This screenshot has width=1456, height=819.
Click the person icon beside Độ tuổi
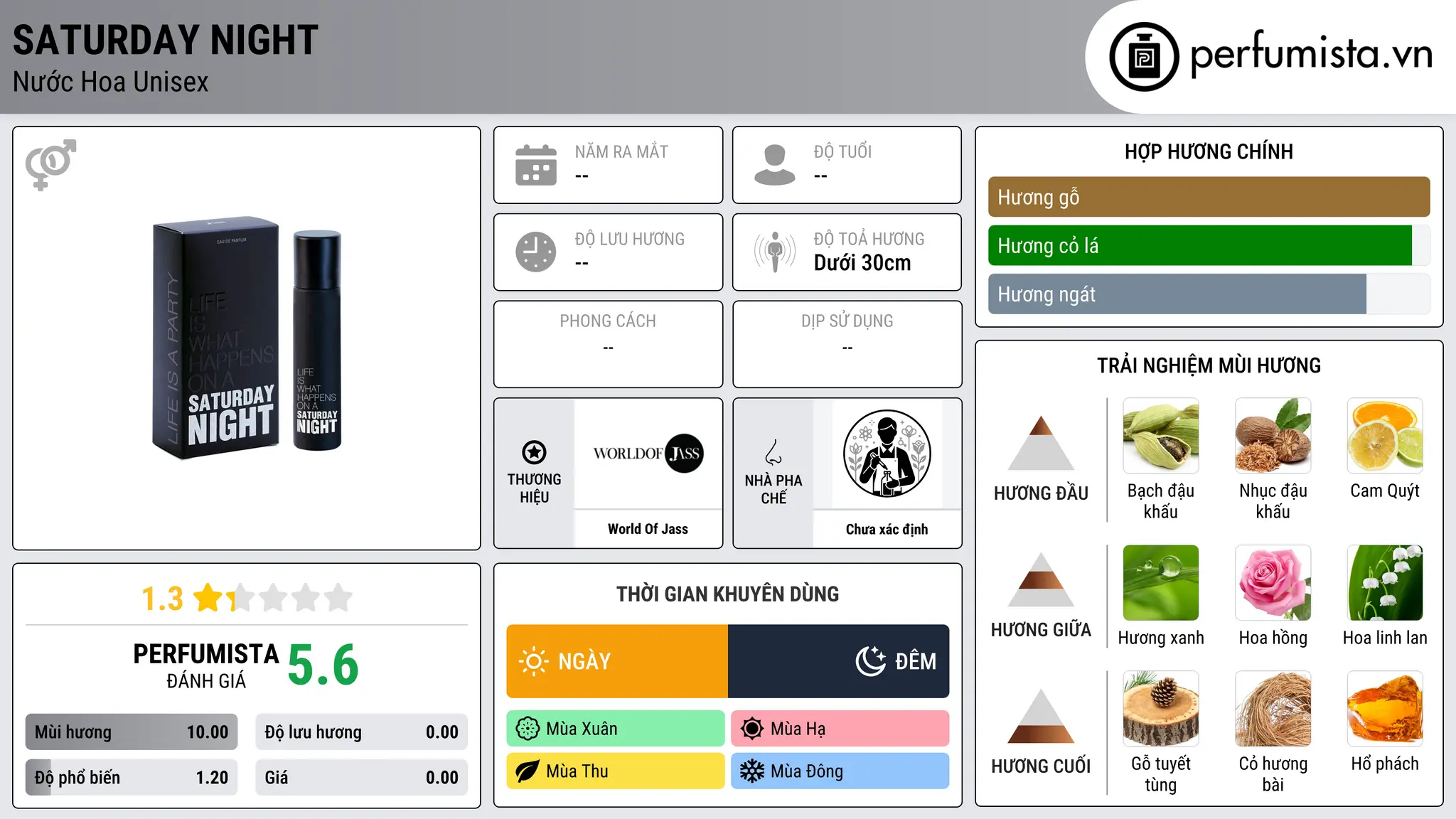point(774,165)
